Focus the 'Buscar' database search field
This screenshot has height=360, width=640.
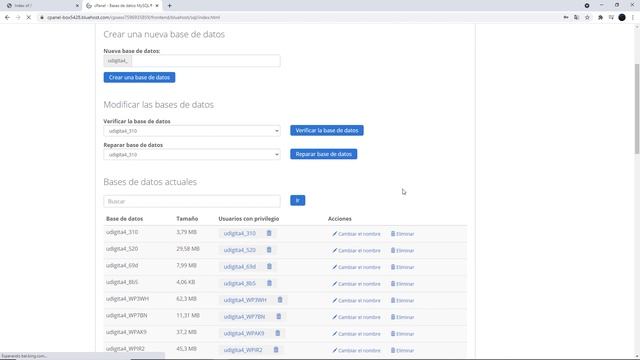pos(192,201)
